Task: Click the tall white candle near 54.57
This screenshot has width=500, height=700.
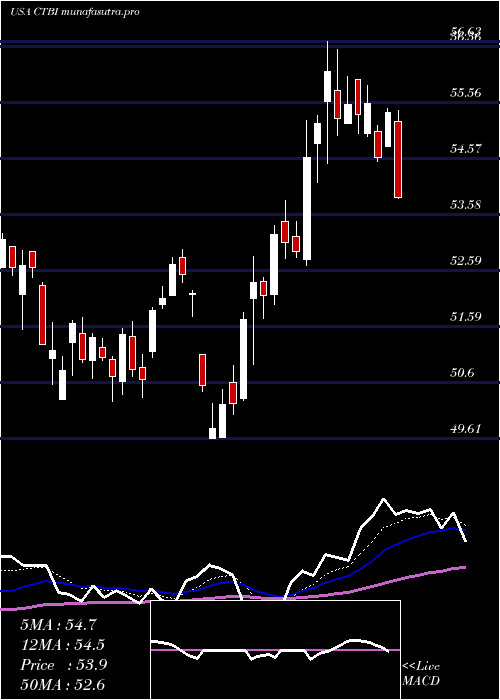Action: click(307, 208)
